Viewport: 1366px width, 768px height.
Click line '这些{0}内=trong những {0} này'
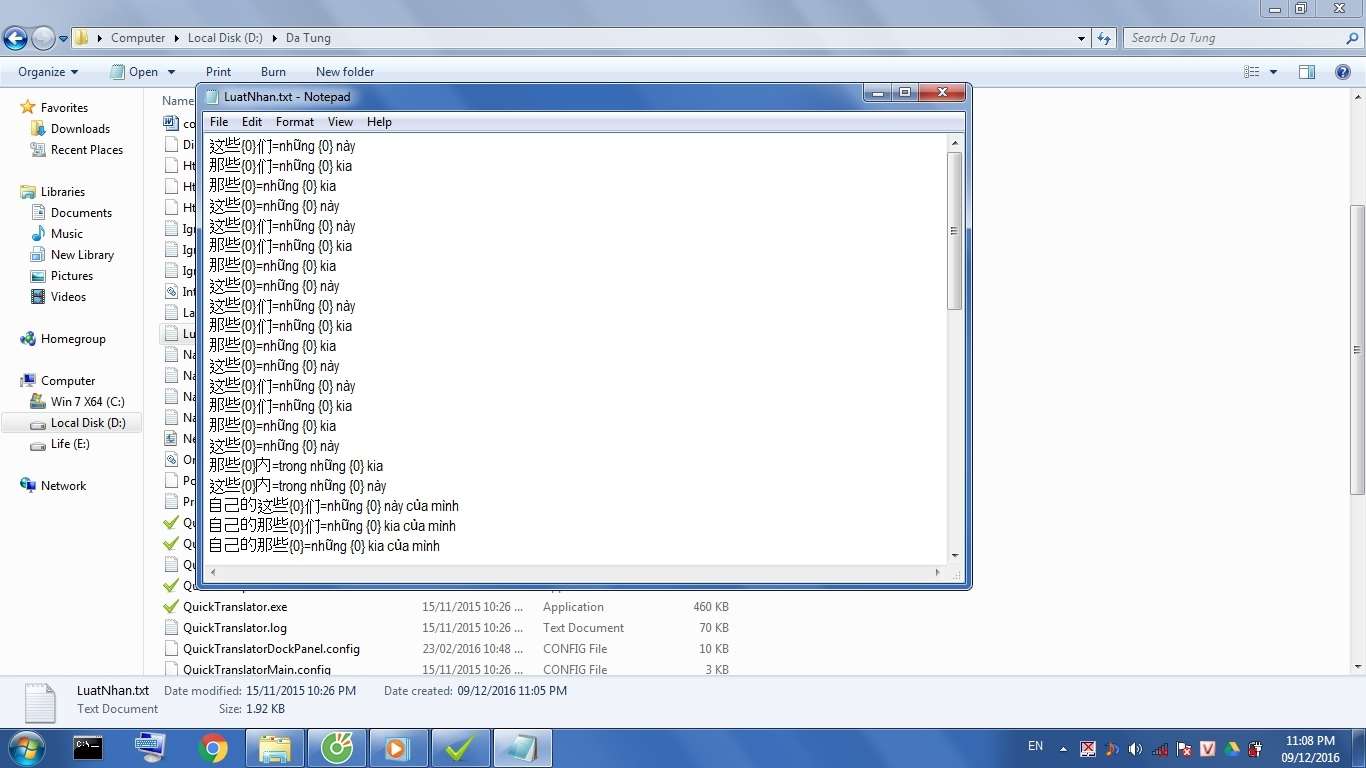[297, 486]
